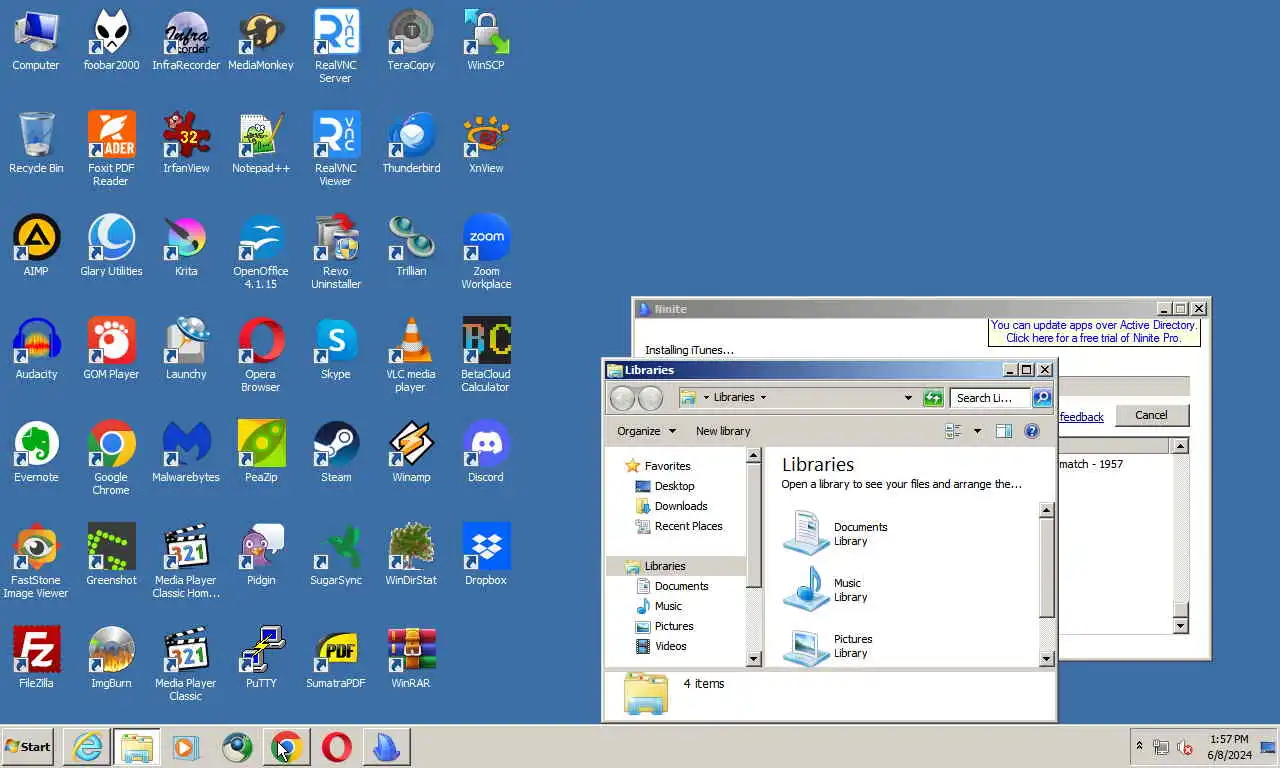Click the Greenshot desktop icon

(111, 556)
